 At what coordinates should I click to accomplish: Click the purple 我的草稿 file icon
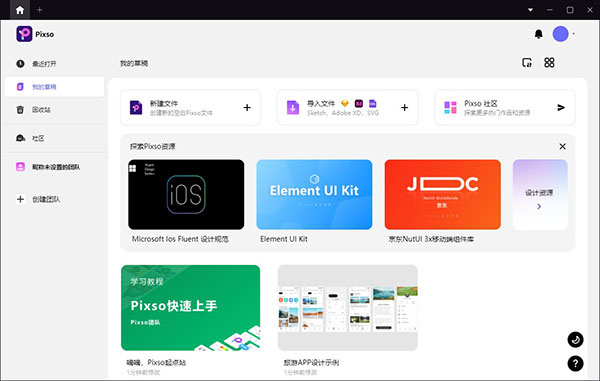pos(20,87)
